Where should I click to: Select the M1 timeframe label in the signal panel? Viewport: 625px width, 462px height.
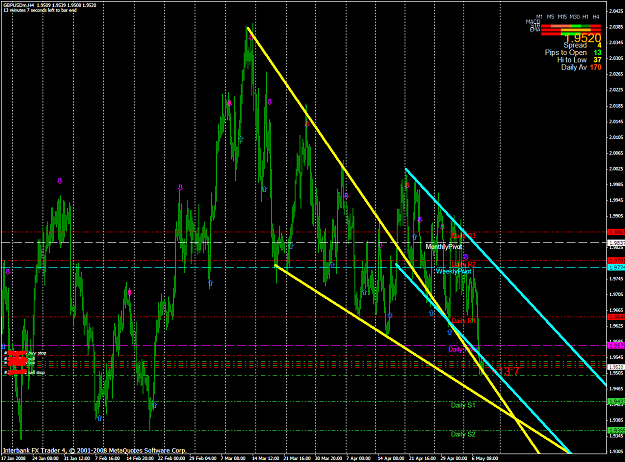[539, 17]
